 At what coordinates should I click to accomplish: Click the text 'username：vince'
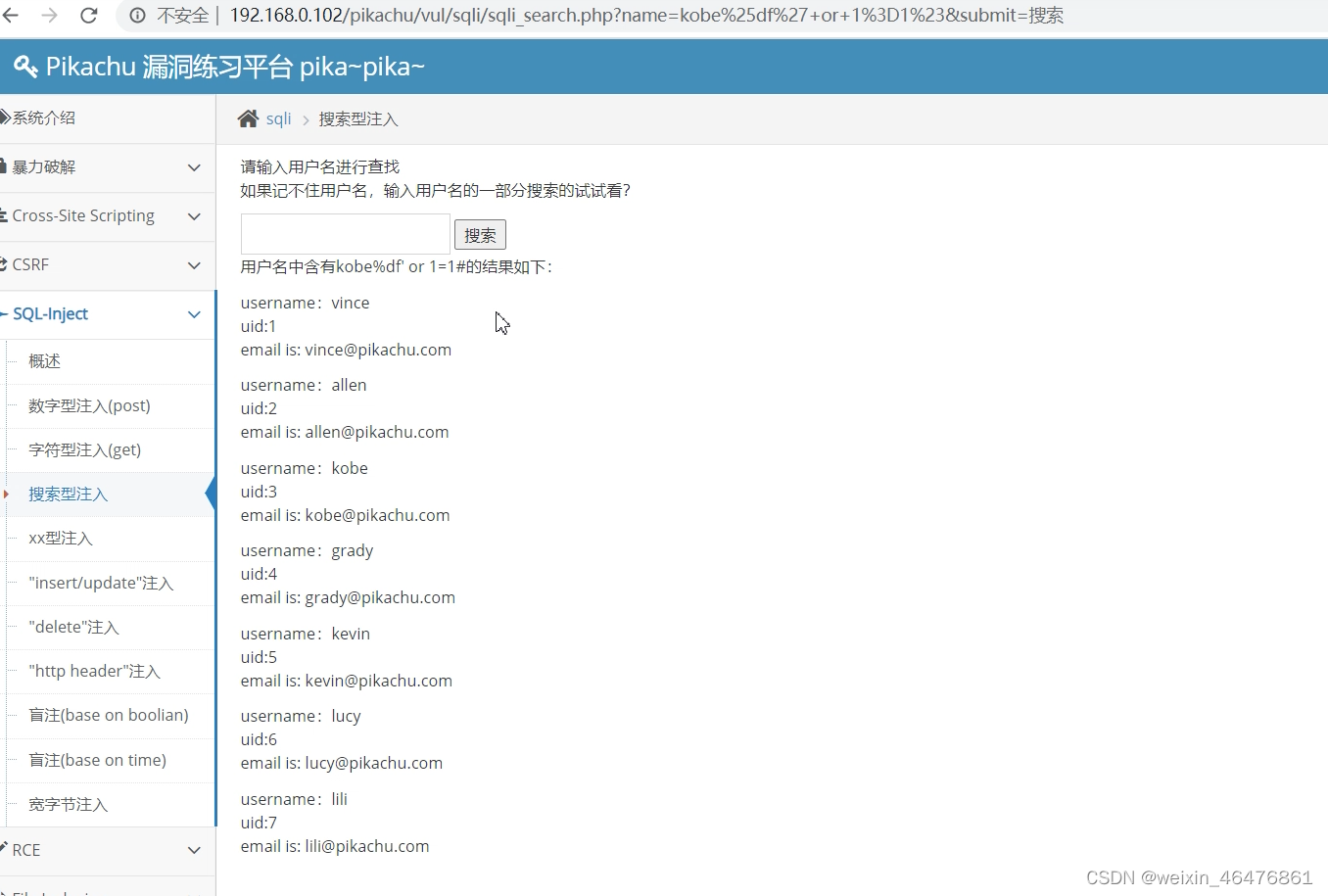[305, 303]
